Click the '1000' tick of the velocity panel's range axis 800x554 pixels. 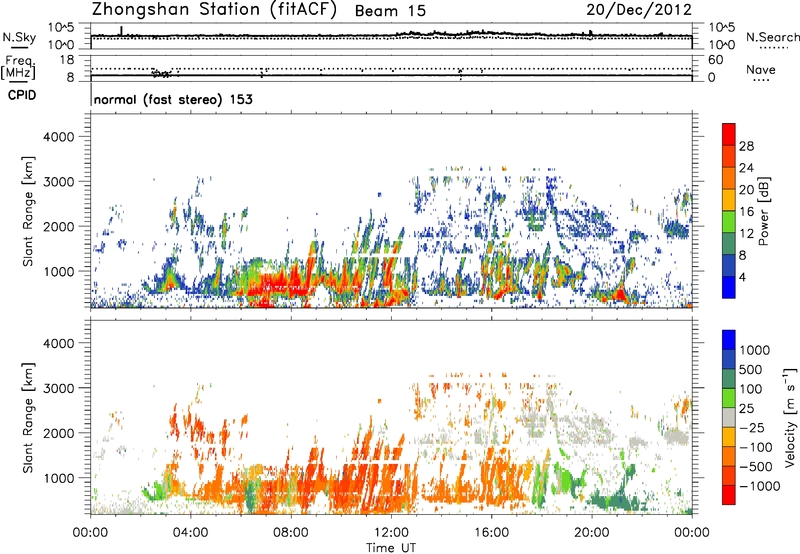[x=58, y=478]
